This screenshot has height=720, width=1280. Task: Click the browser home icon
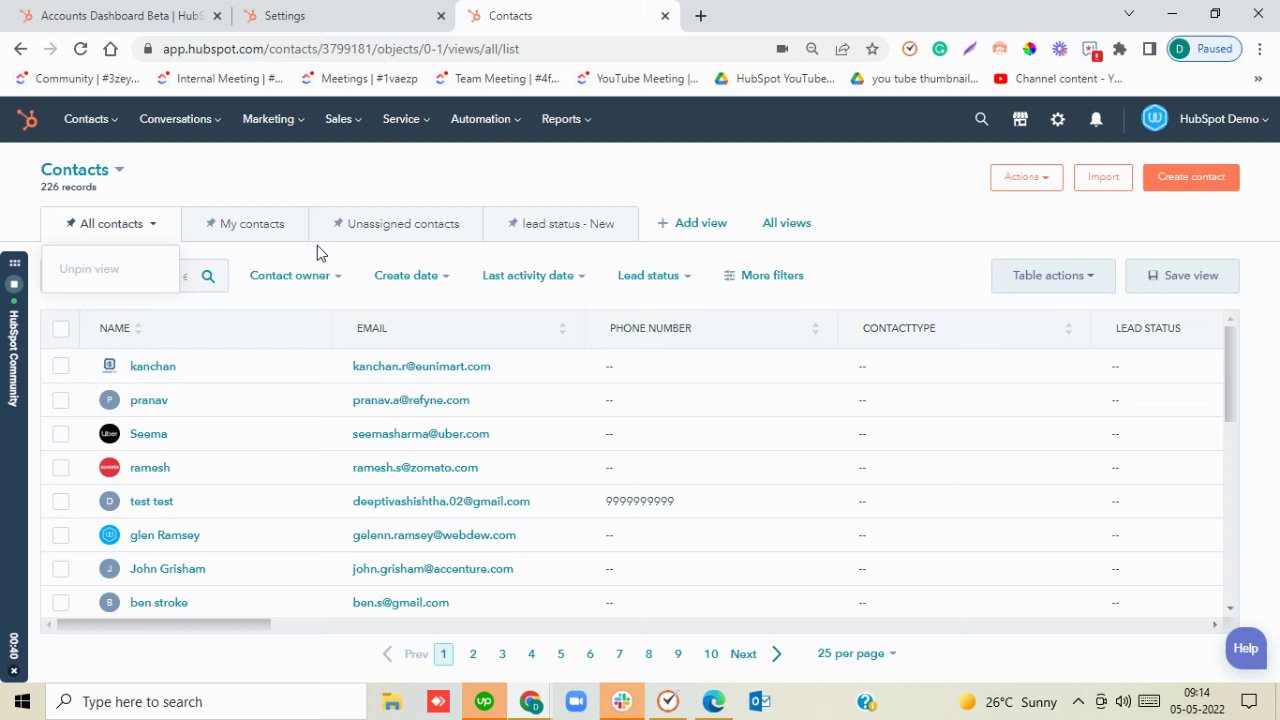pos(110,48)
